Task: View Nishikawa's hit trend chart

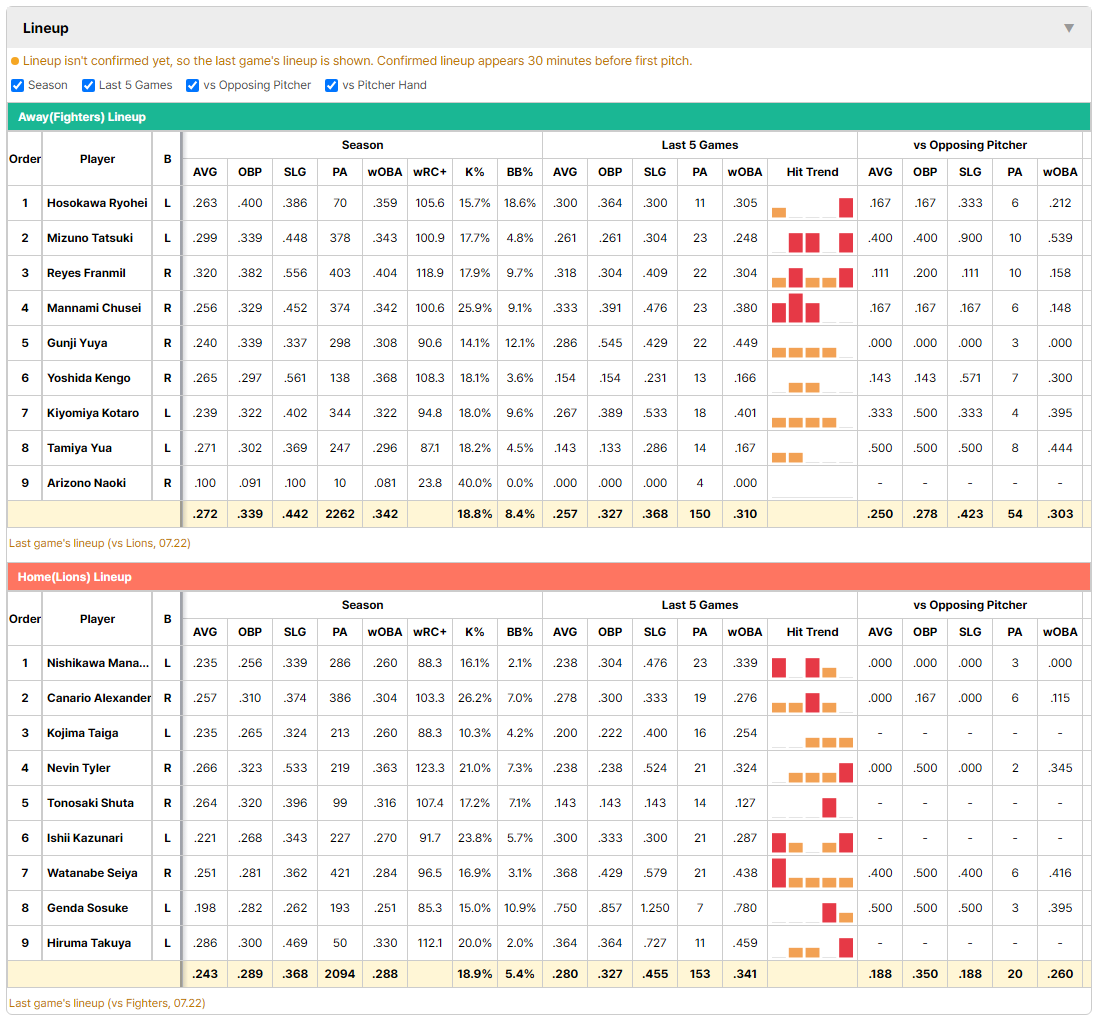Action: click(812, 663)
